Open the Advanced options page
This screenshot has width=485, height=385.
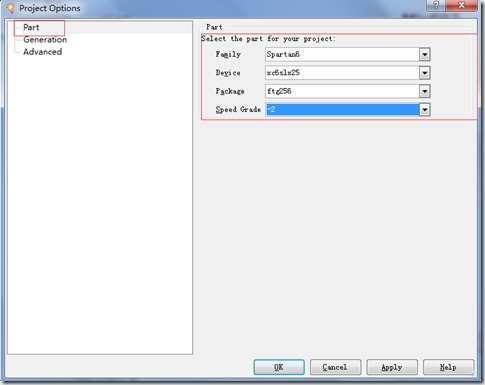42,52
